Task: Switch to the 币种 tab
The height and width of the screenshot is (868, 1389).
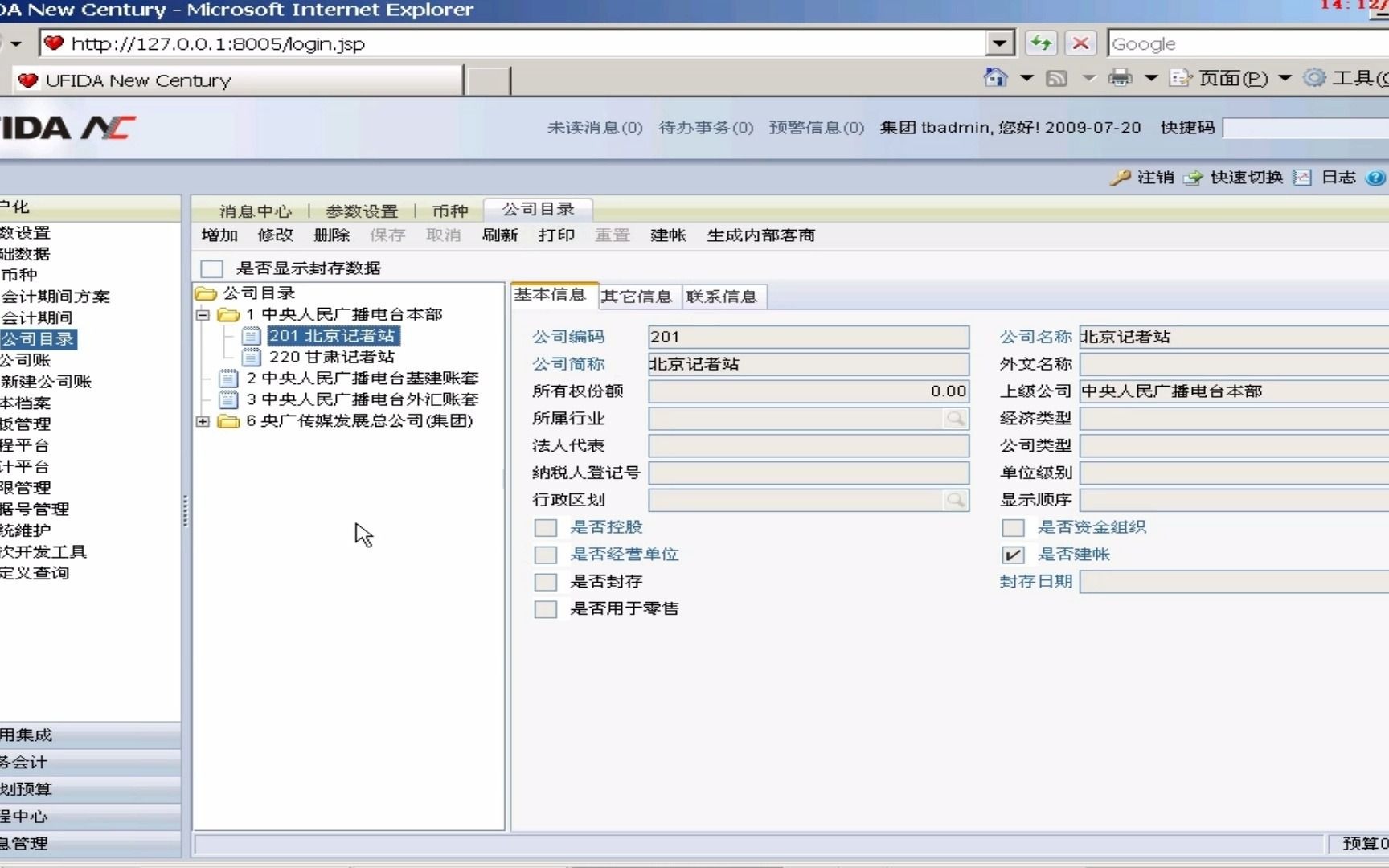Action: [450, 211]
